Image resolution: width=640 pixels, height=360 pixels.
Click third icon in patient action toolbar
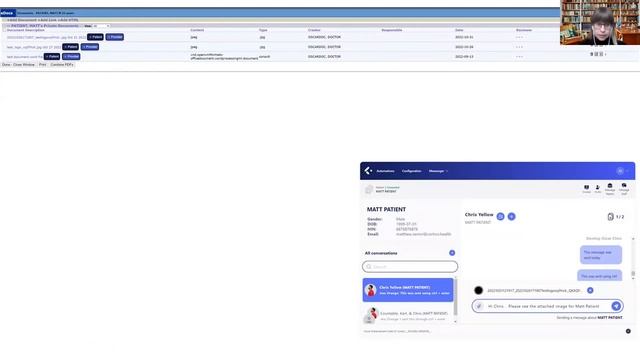[x=610, y=189]
